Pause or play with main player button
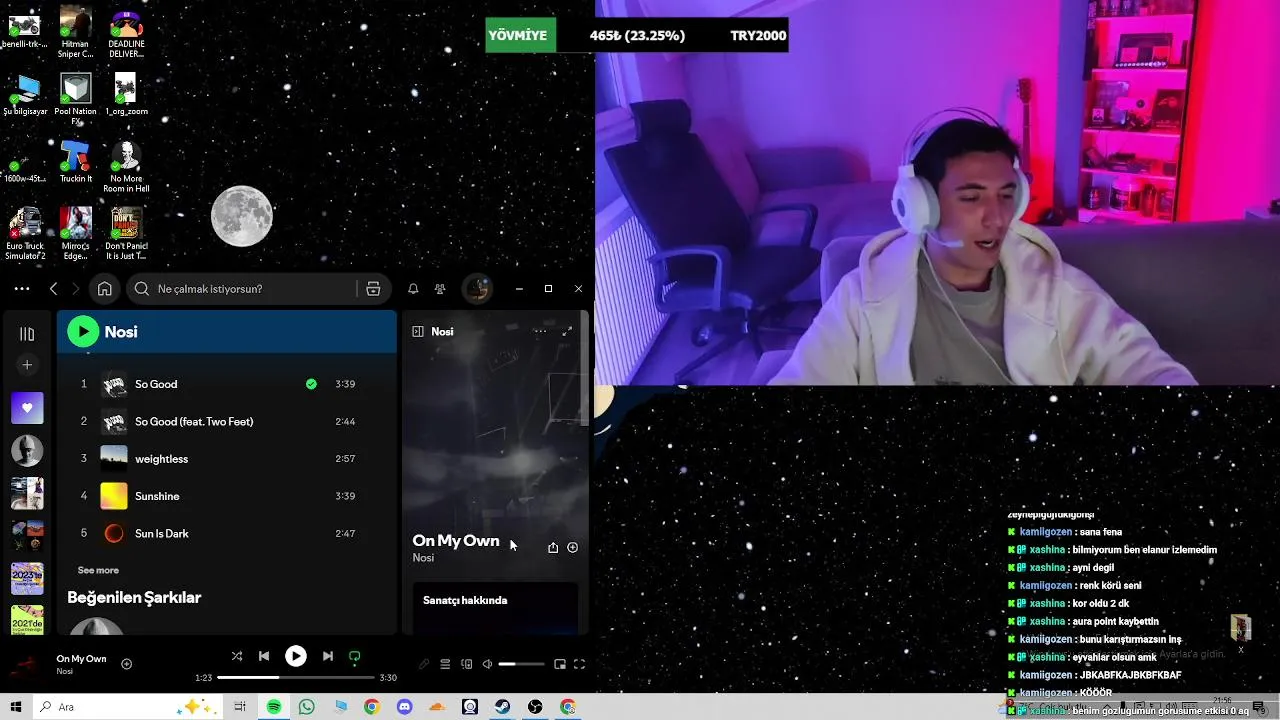The image size is (1280, 720). click(296, 656)
